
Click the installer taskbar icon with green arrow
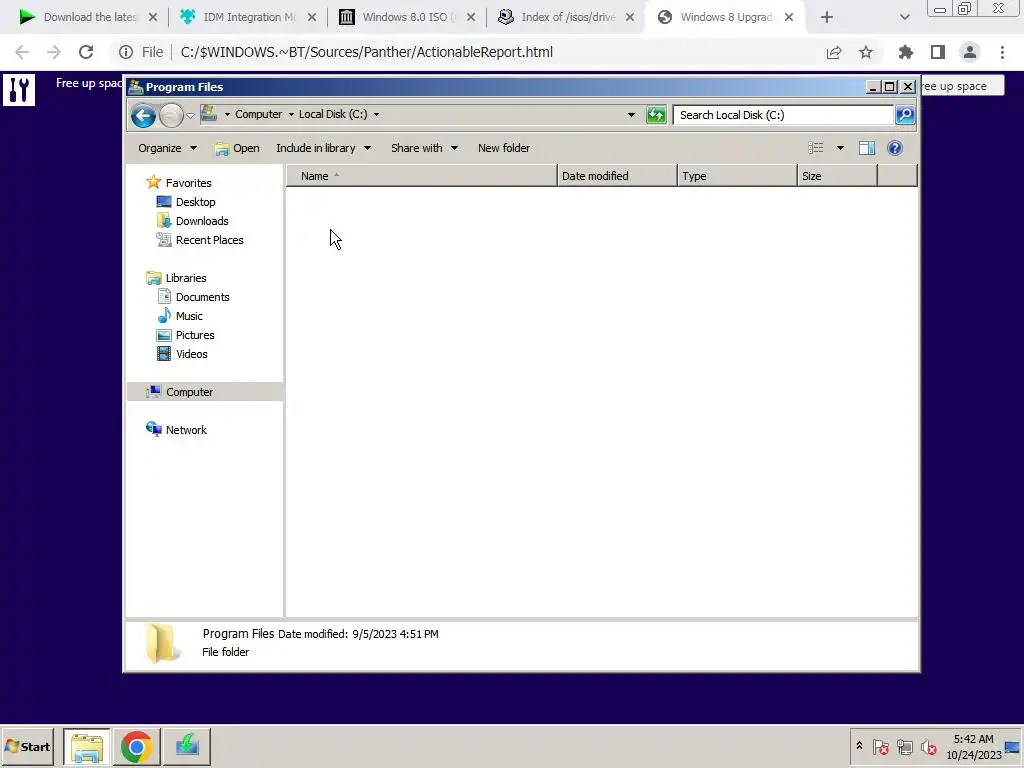pos(187,746)
